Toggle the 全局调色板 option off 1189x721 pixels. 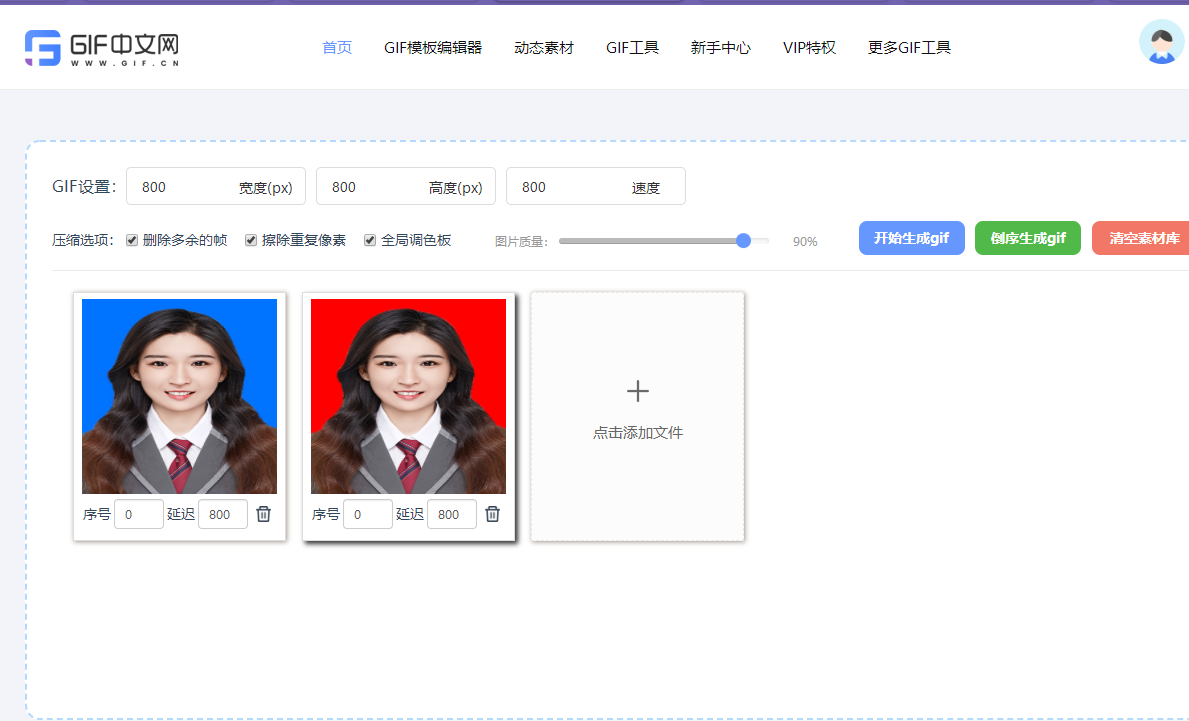coord(369,239)
